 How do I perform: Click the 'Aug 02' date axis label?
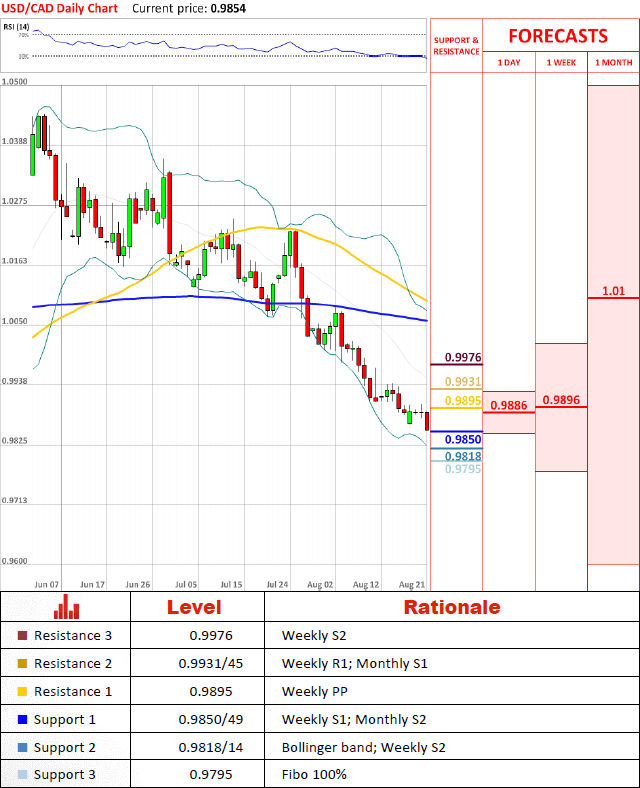(x=320, y=584)
